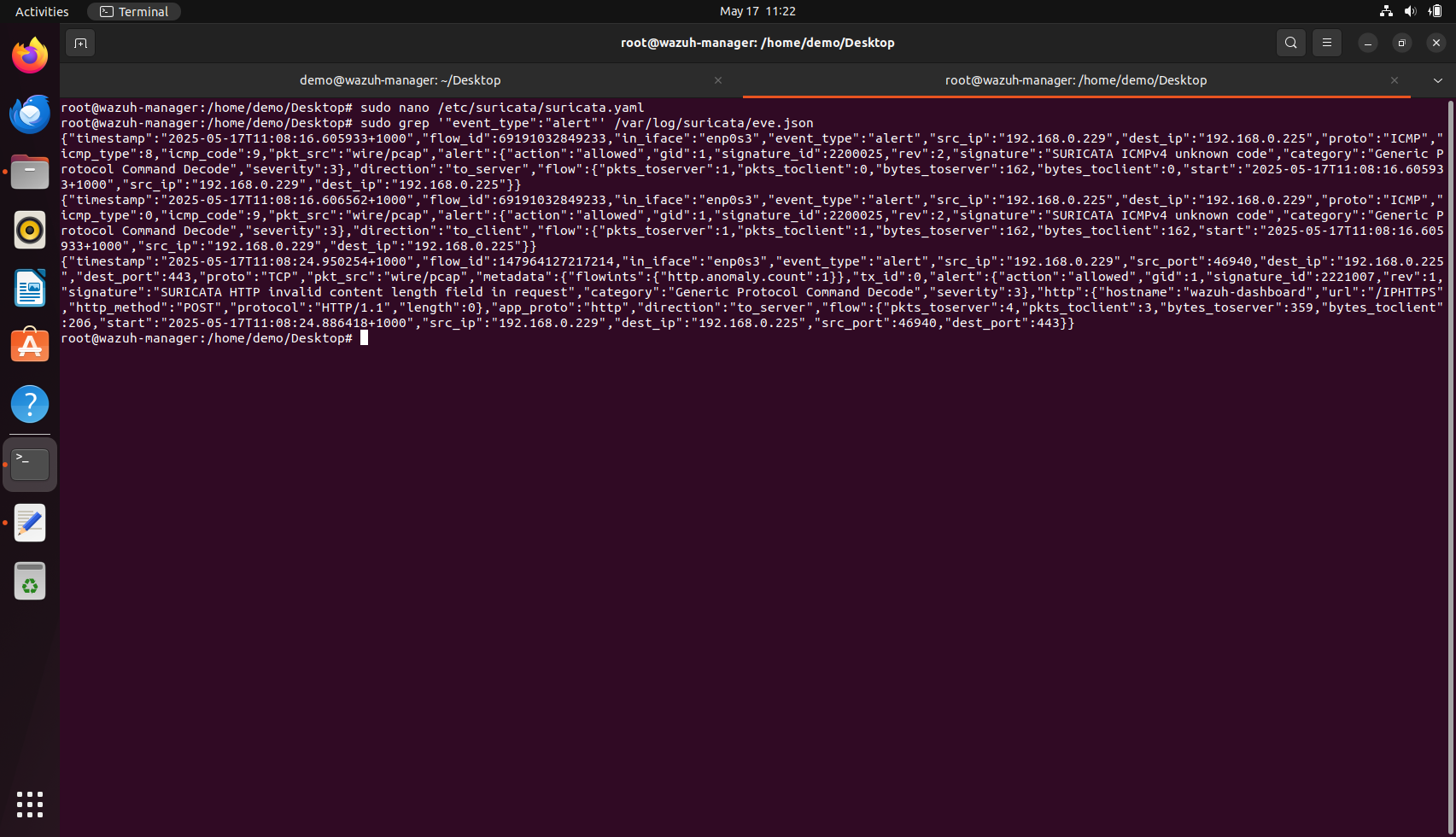Screen dimensions: 1456x837
Task: Show Applications grid
Action: tap(30, 805)
